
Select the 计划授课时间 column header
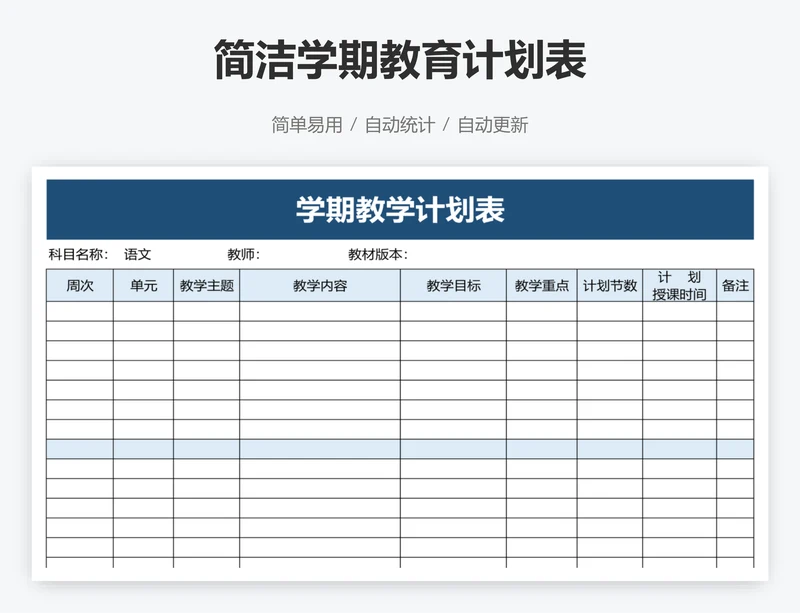pyautogui.click(x=680, y=285)
